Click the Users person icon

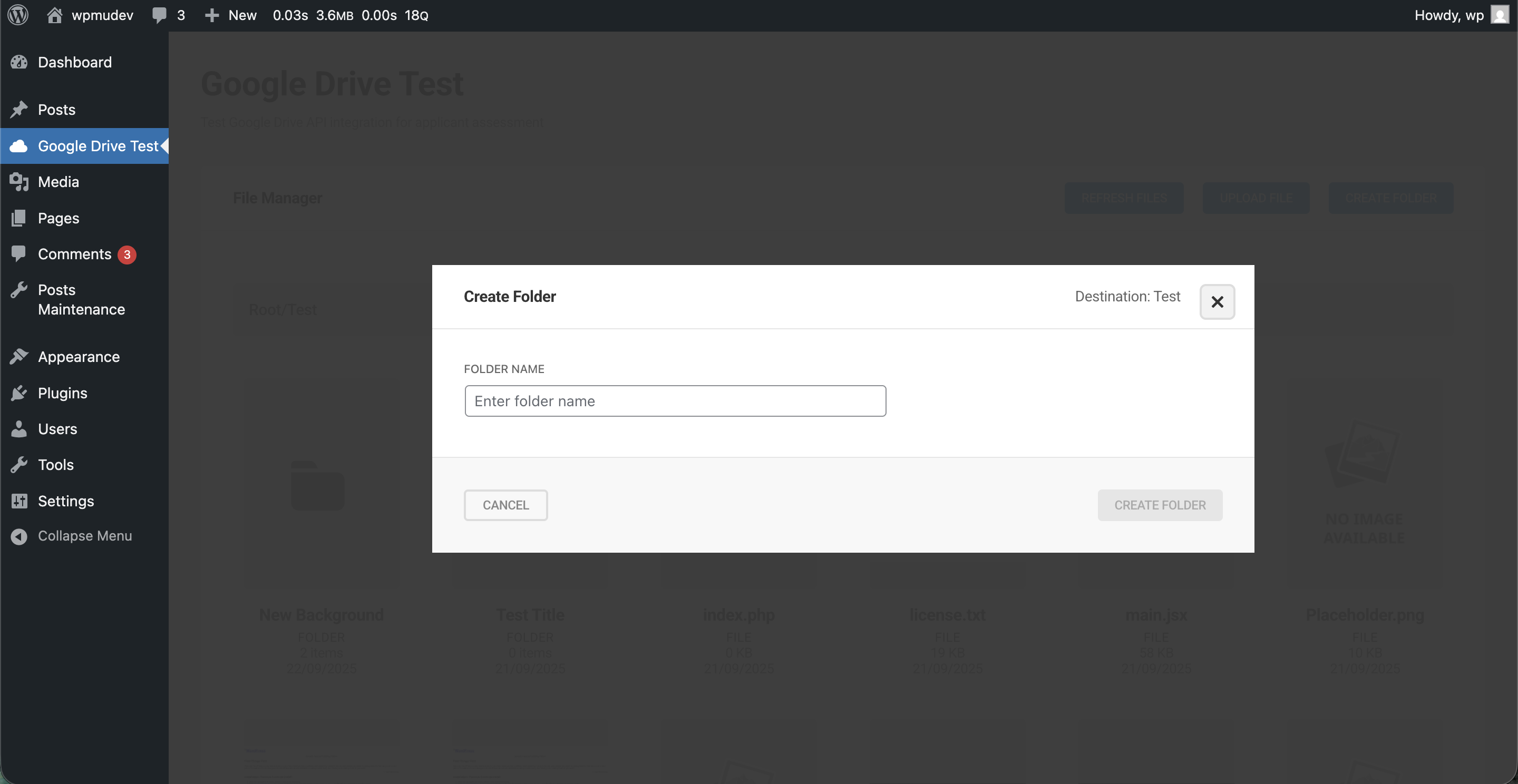(19, 429)
